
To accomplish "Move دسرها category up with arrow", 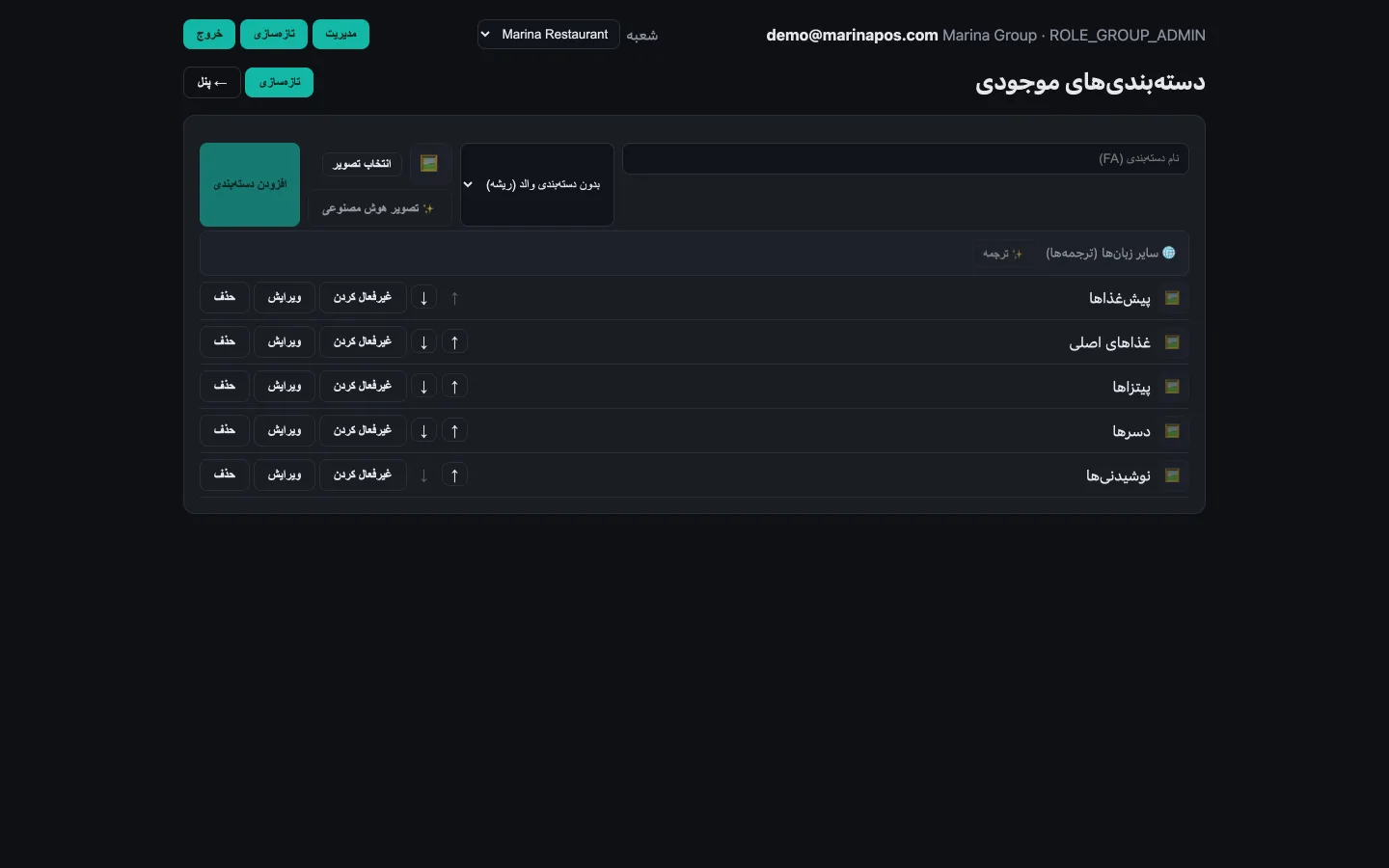I will click(454, 431).
